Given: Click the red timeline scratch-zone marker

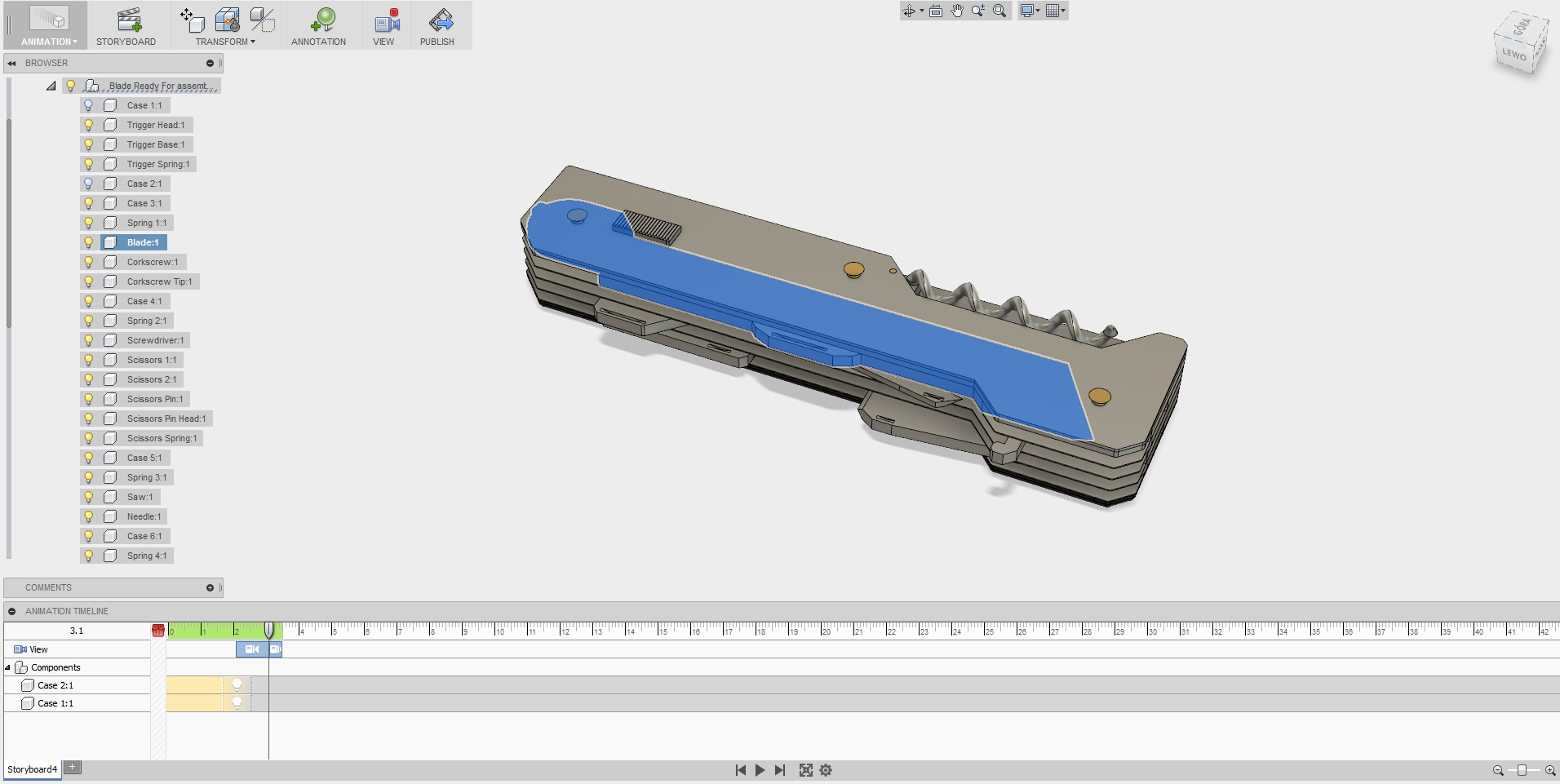Looking at the screenshot, I should coord(158,631).
